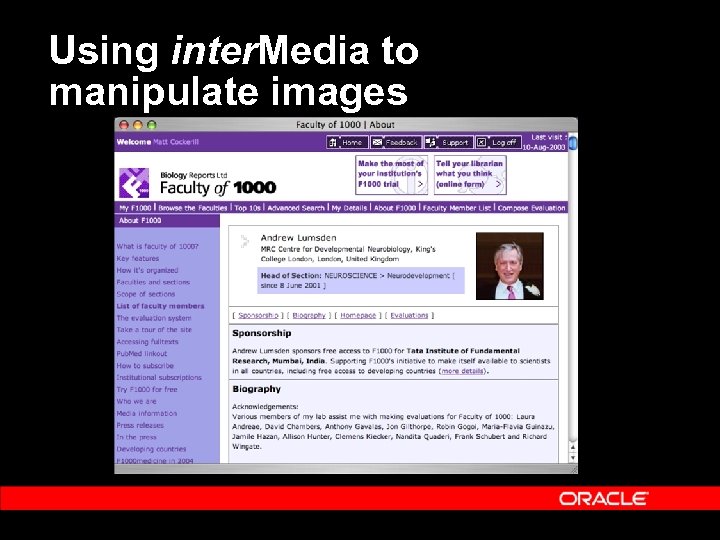Open How to subscribe sidebar link

click(145, 366)
